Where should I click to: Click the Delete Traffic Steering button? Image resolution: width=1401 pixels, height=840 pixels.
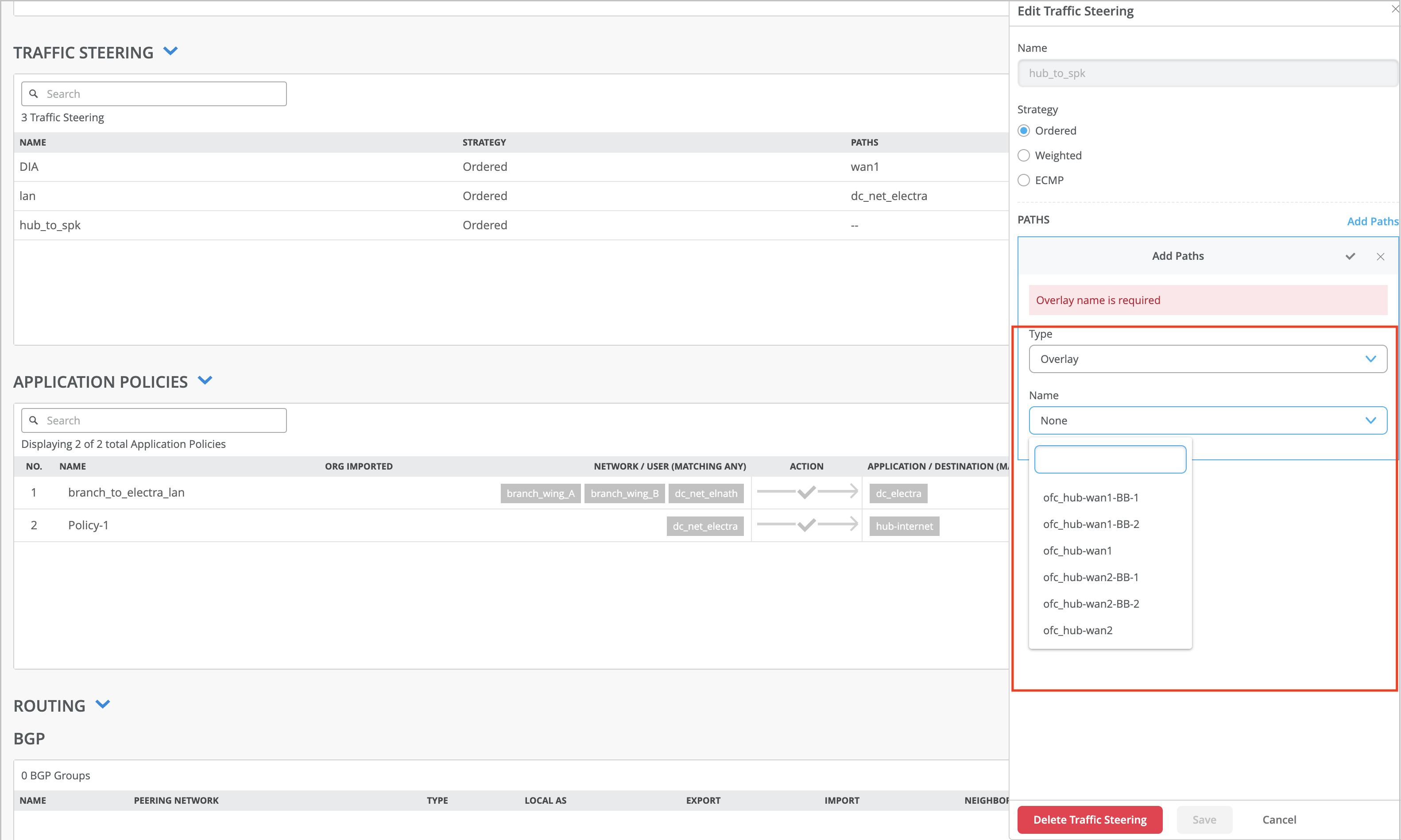click(1089, 820)
